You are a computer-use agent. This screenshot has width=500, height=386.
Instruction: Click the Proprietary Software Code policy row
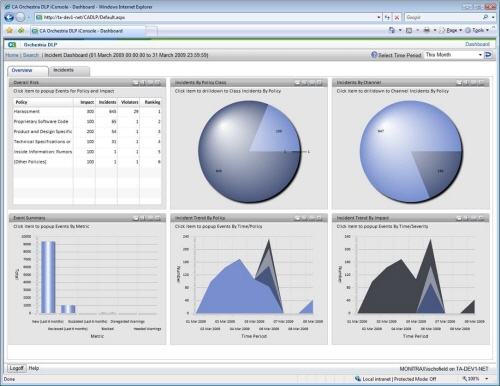click(87, 122)
